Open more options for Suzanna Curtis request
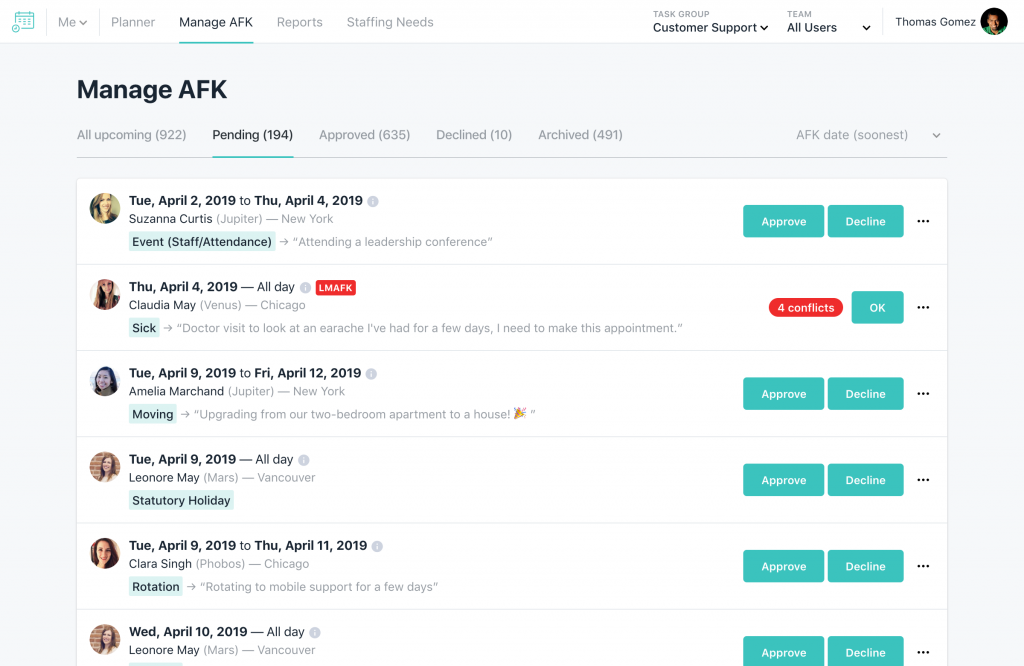 923,221
